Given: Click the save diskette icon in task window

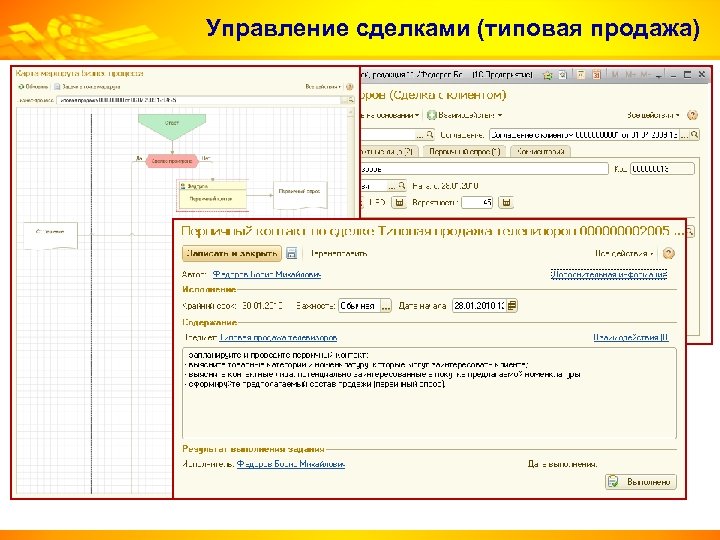Looking at the screenshot, I should tap(292, 253).
